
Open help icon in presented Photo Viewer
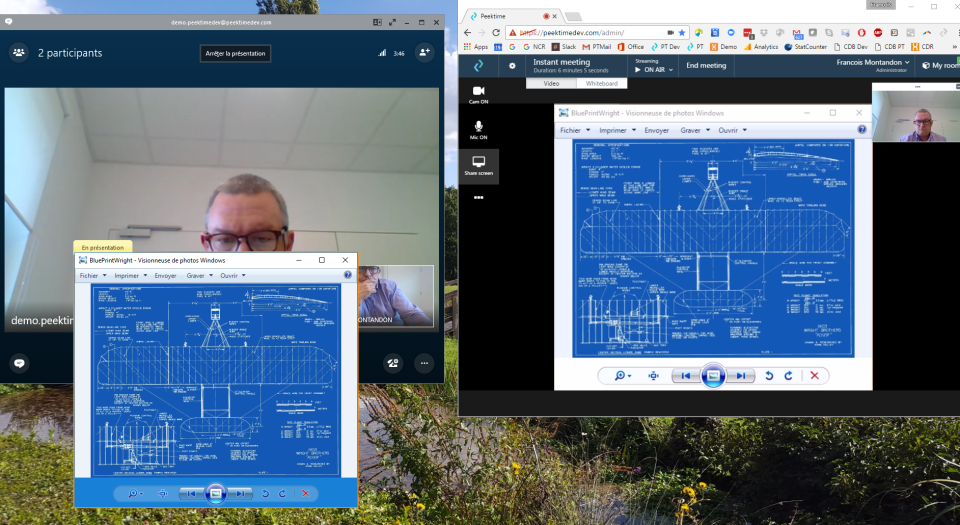click(x=348, y=275)
